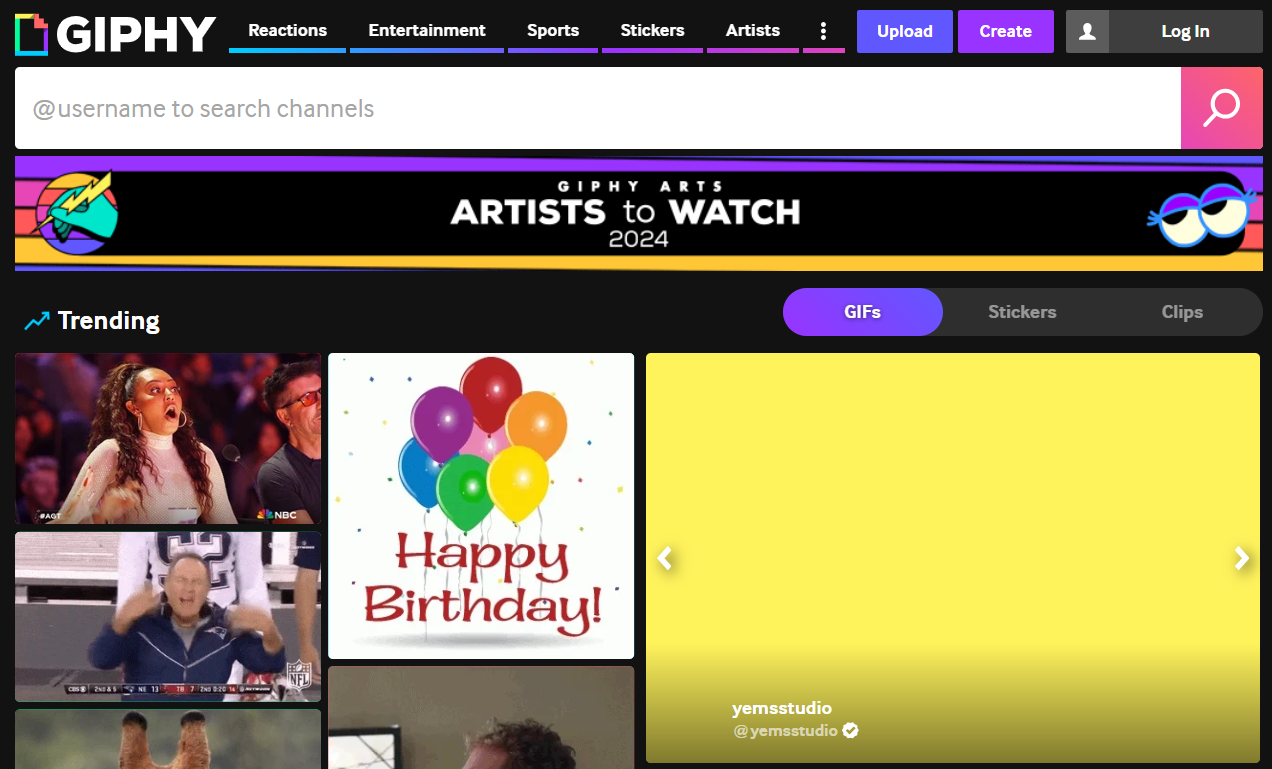Go to previous slide with left arrow
Viewport: 1272px width, 769px height.
(x=665, y=558)
